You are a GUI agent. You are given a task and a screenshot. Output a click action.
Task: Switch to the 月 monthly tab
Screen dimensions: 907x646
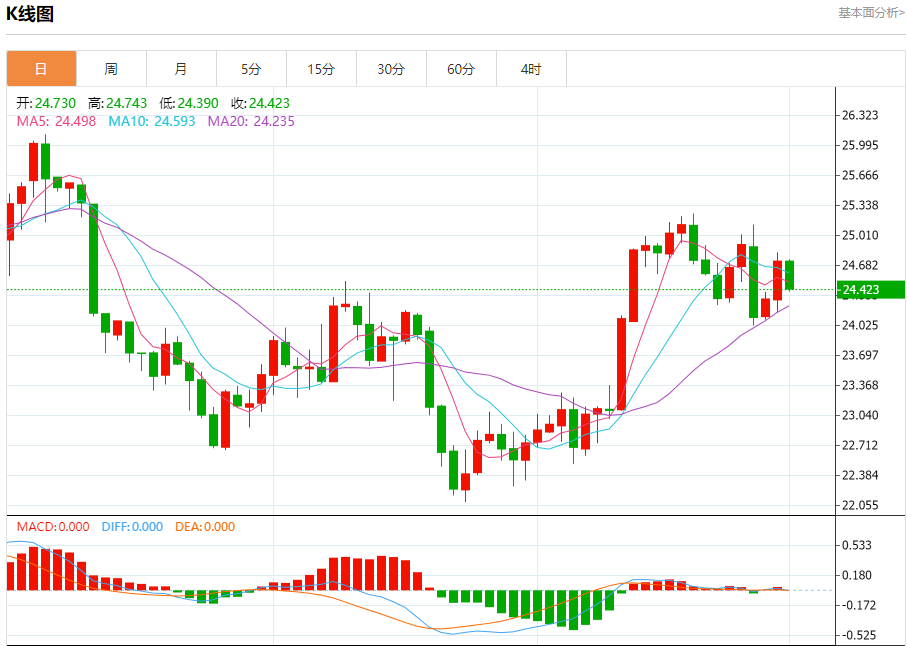click(181, 69)
